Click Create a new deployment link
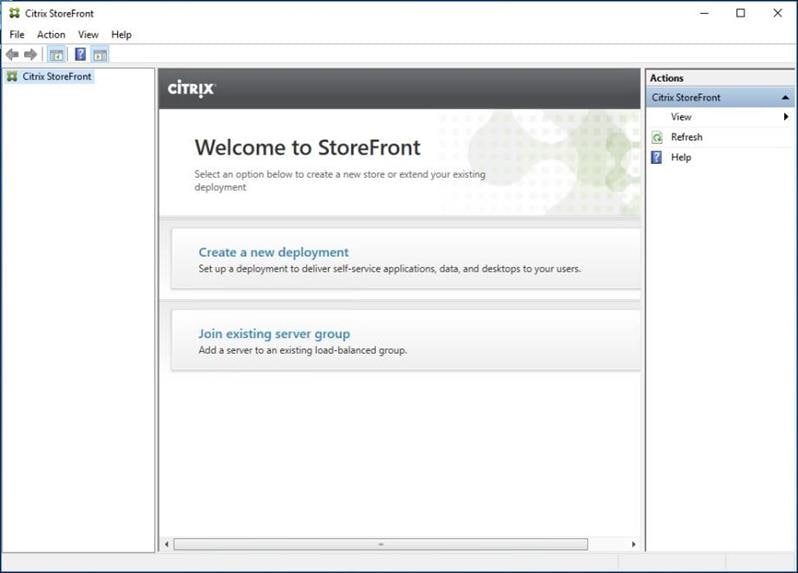 pyautogui.click(x=273, y=252)
